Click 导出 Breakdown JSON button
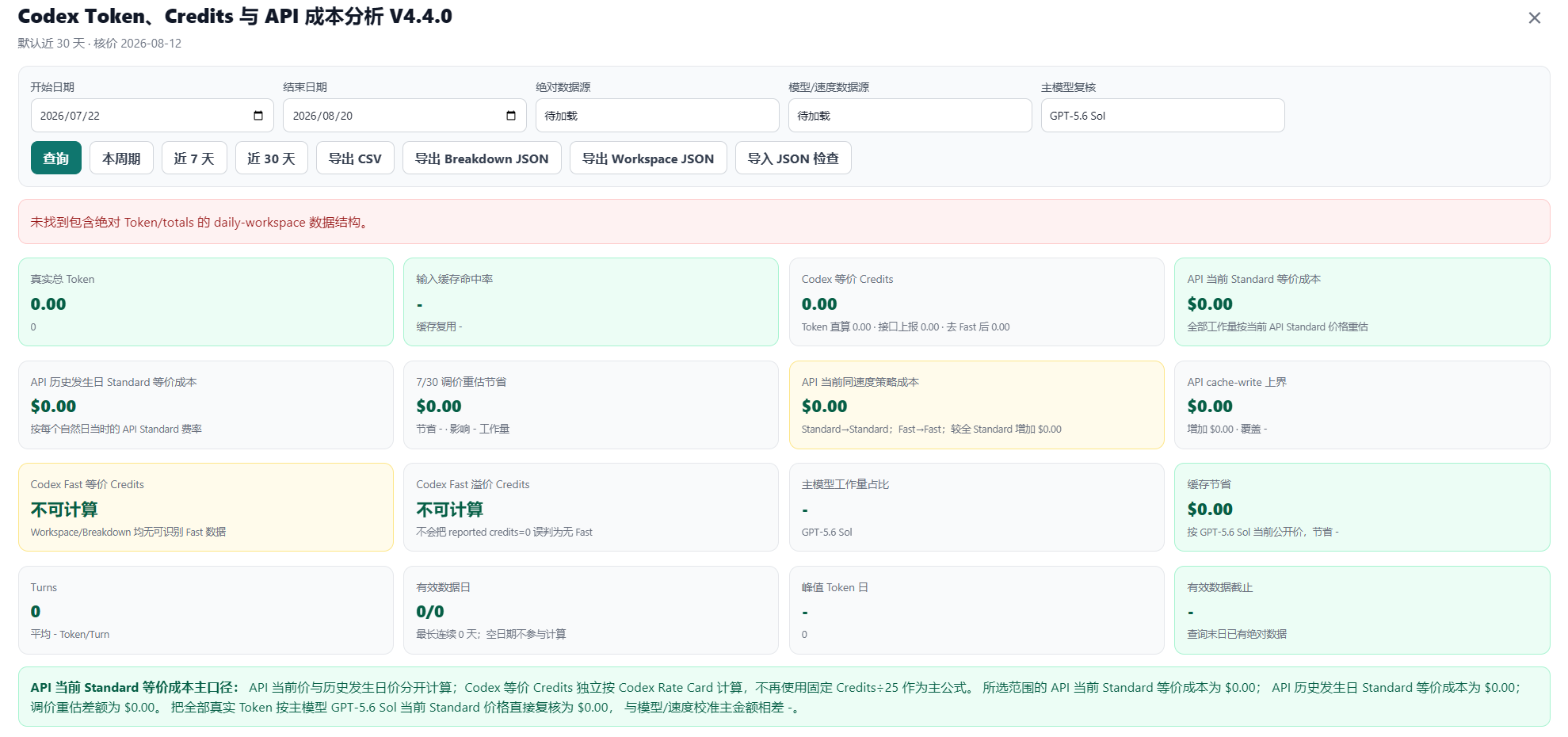Screen dimensions: 1568x737 482,158
